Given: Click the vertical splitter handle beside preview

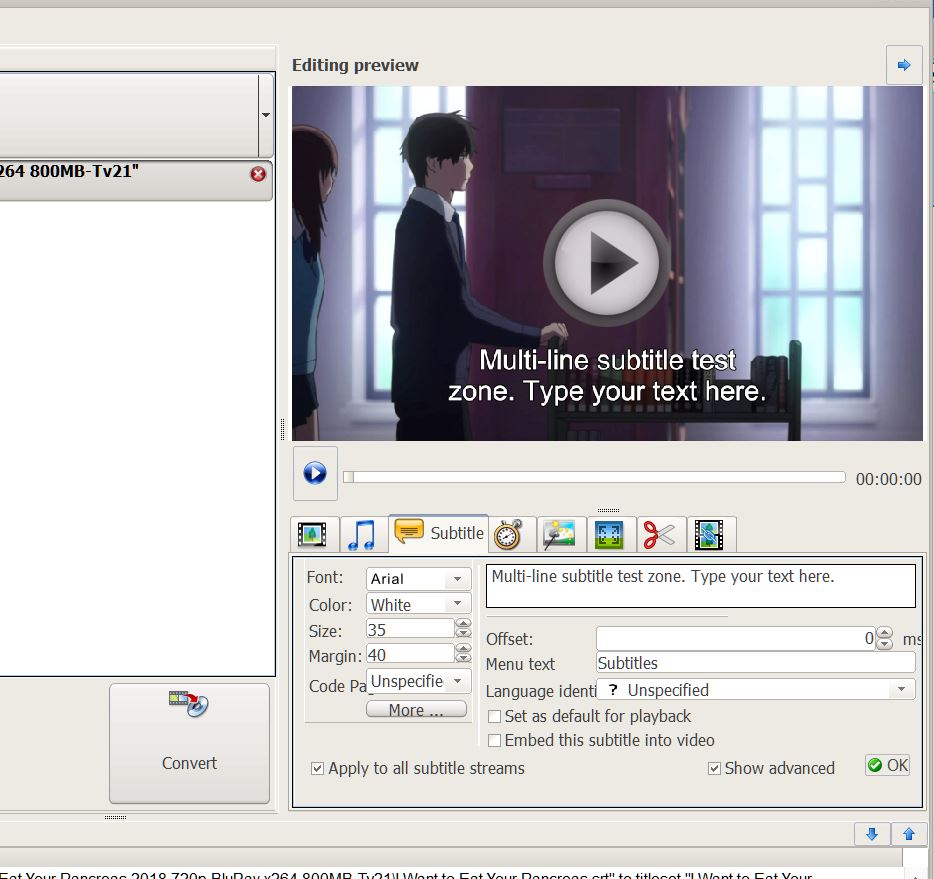Looking at the screenshot, I should pos(282,429).
